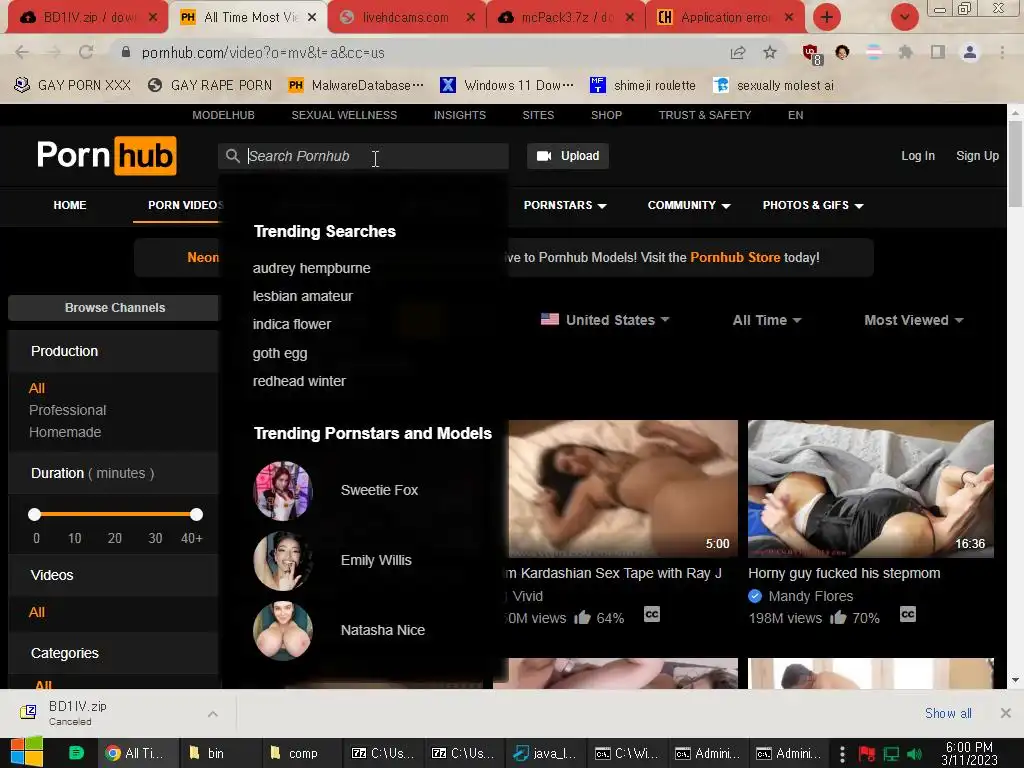Open the SHOP top link

pos(606,115)
